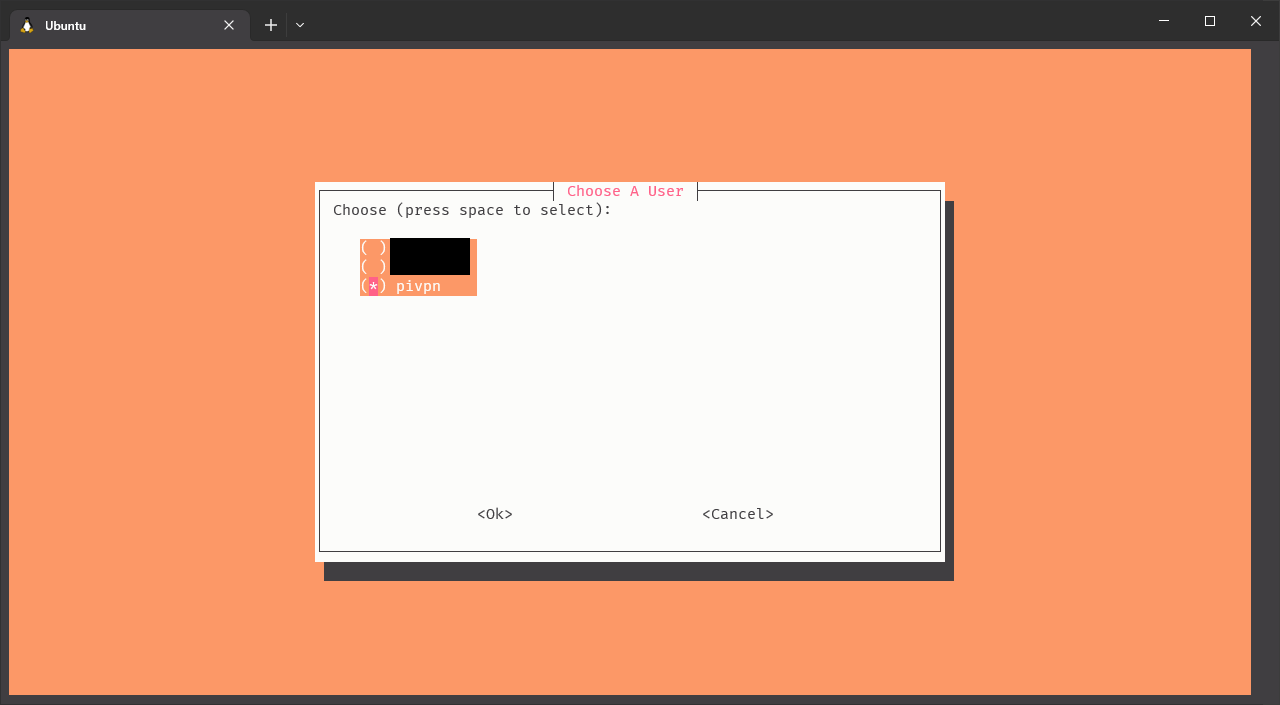Select the second user radio button
The image size is (1280, 705).
(373, 267)
